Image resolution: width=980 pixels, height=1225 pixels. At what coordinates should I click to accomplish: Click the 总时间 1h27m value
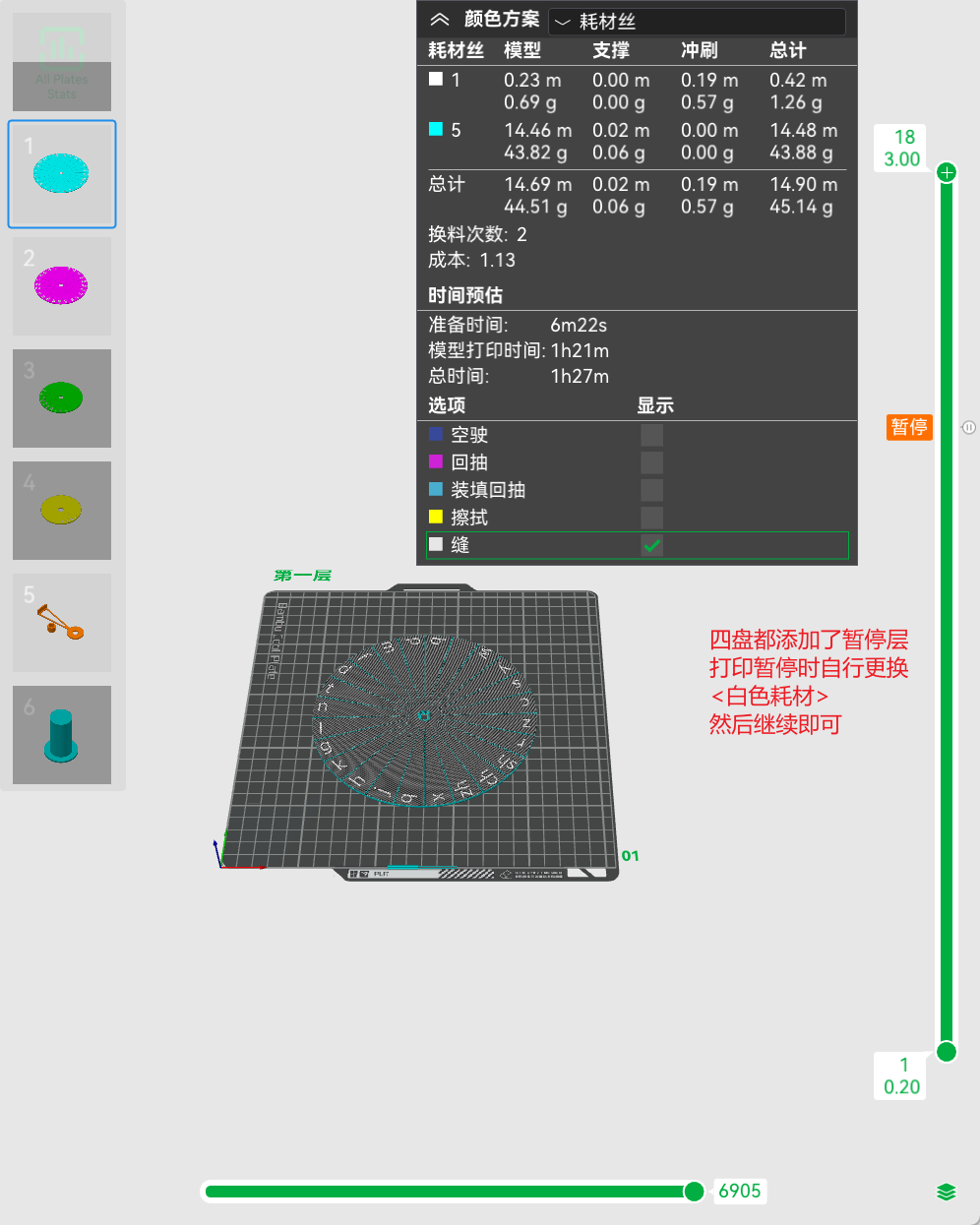[x=580, y=376]
